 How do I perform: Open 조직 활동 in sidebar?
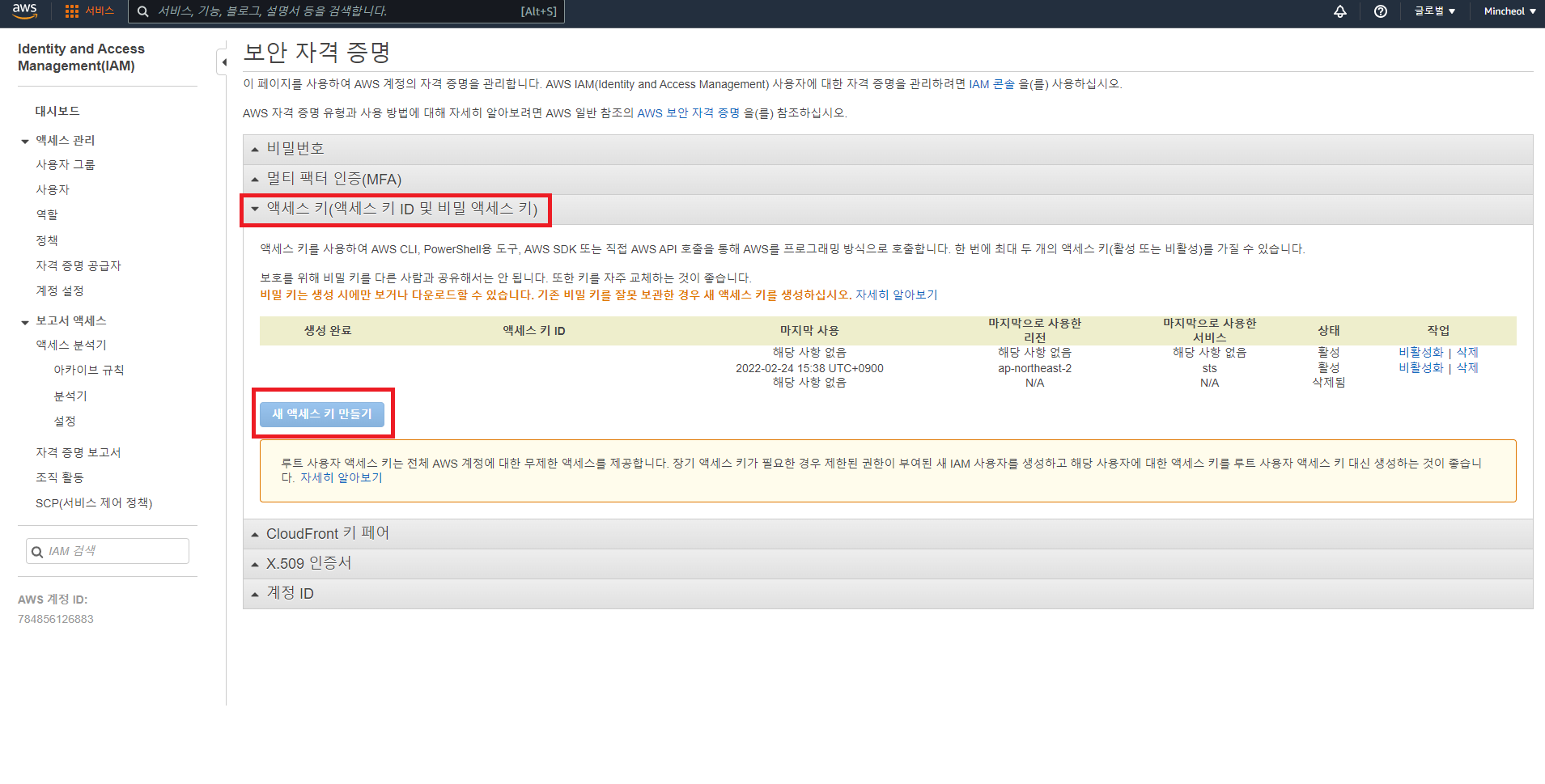[60, 477]
